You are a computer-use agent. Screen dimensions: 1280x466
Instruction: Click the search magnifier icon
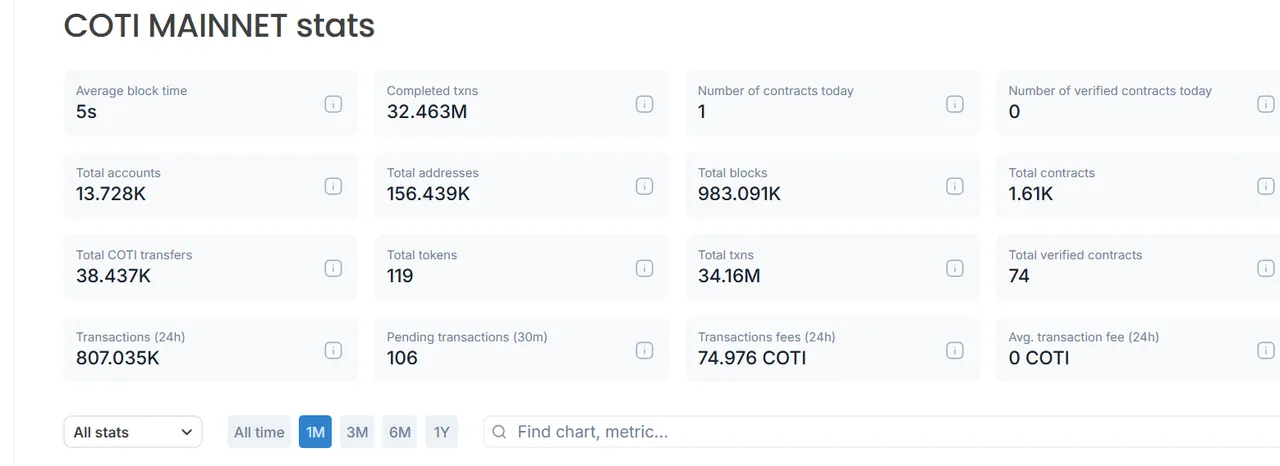pos(500,432)
